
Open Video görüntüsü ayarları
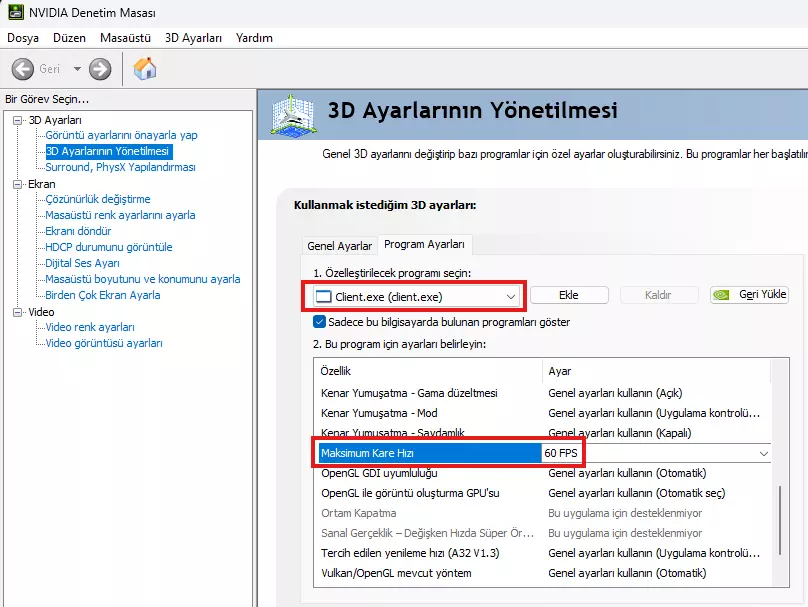click(x=104, y=343)
